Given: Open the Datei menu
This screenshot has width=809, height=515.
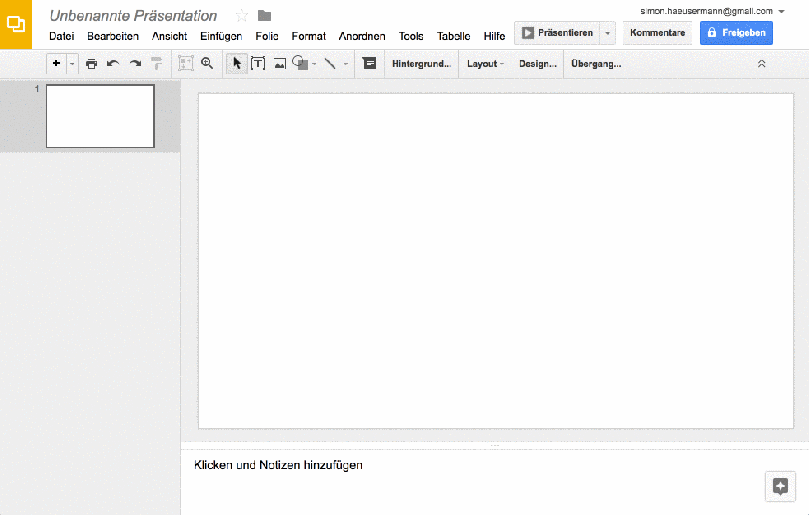Looking at the screenshot, I should (x=61, y=36).
